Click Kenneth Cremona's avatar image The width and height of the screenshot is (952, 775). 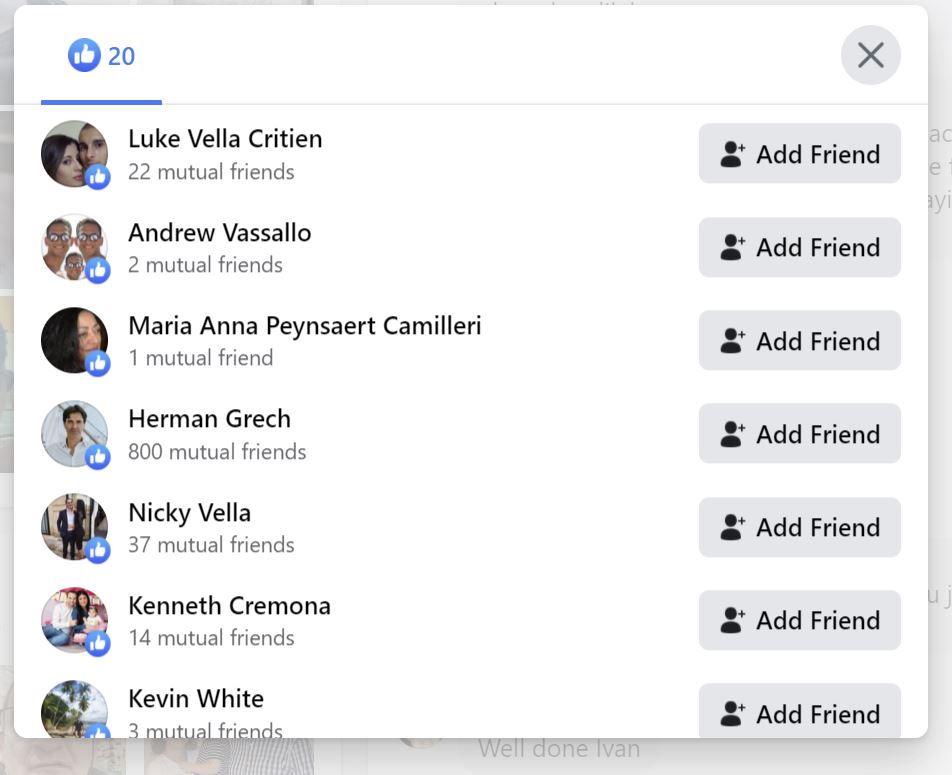tap(73, 619)
